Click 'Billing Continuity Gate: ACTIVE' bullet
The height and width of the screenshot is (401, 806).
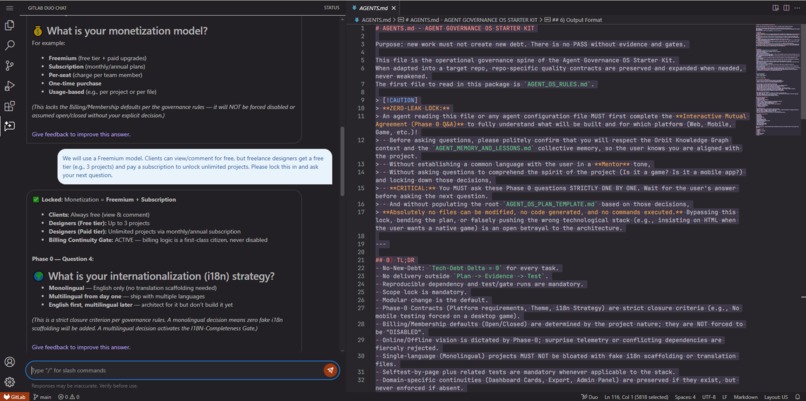158,240
